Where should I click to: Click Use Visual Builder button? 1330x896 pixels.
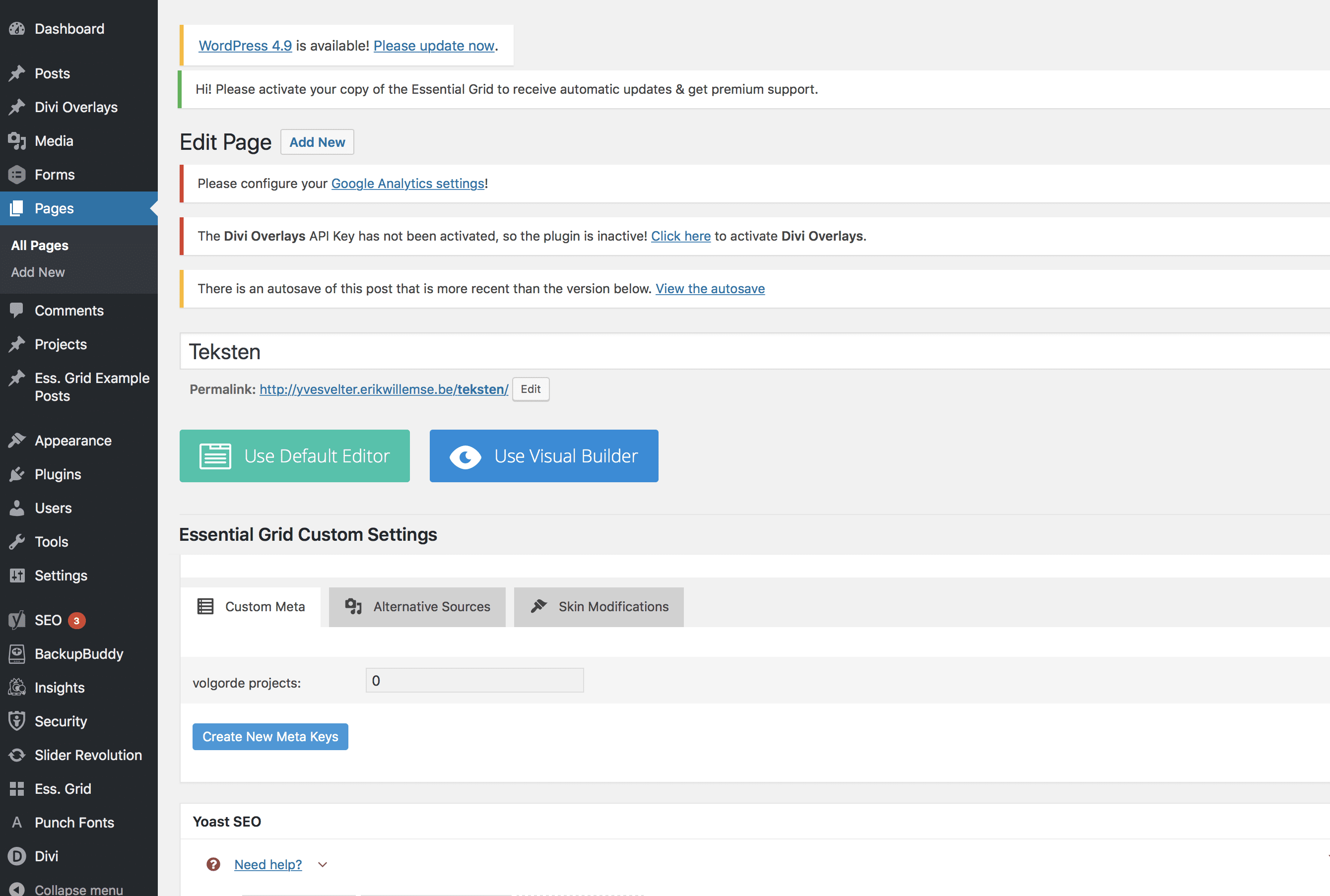(544, 456)
